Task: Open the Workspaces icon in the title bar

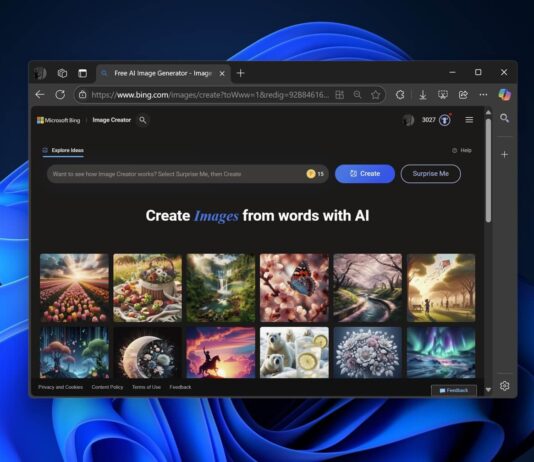Action: pyautogui.click(x=62, y=73)
